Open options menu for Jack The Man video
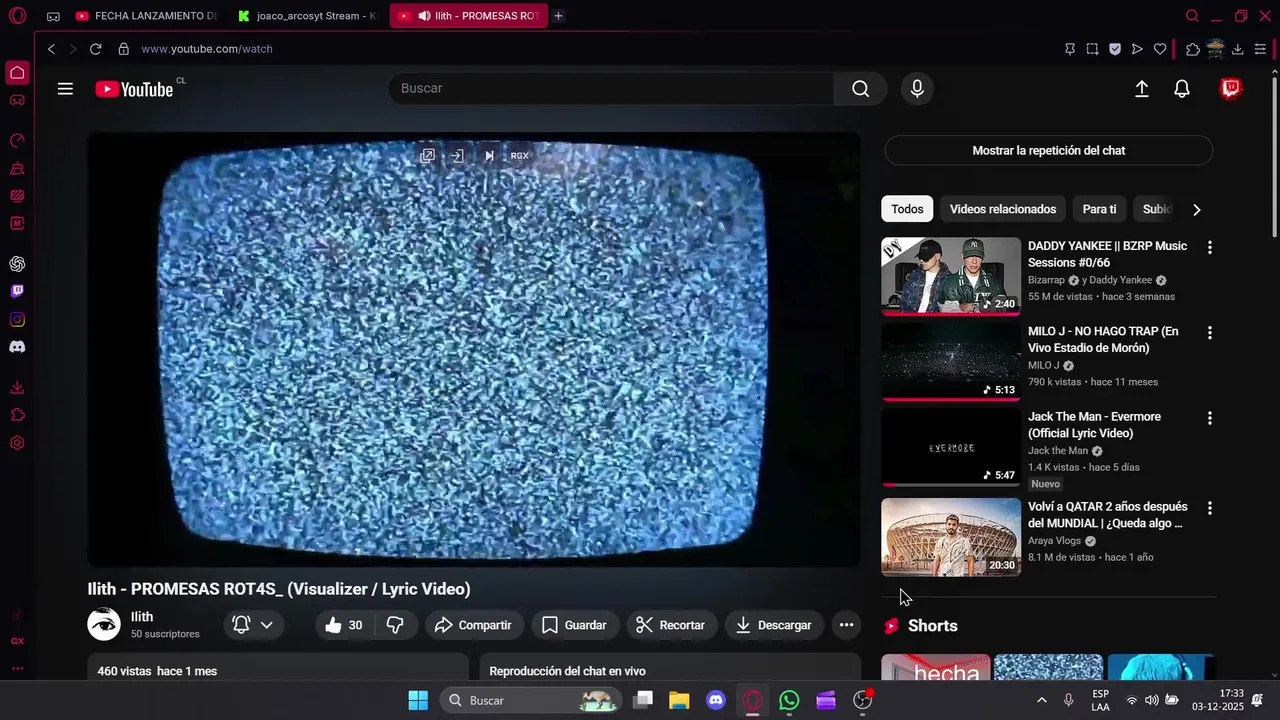This screenshot has width=1280, height=720. (x=1209, y=418)
